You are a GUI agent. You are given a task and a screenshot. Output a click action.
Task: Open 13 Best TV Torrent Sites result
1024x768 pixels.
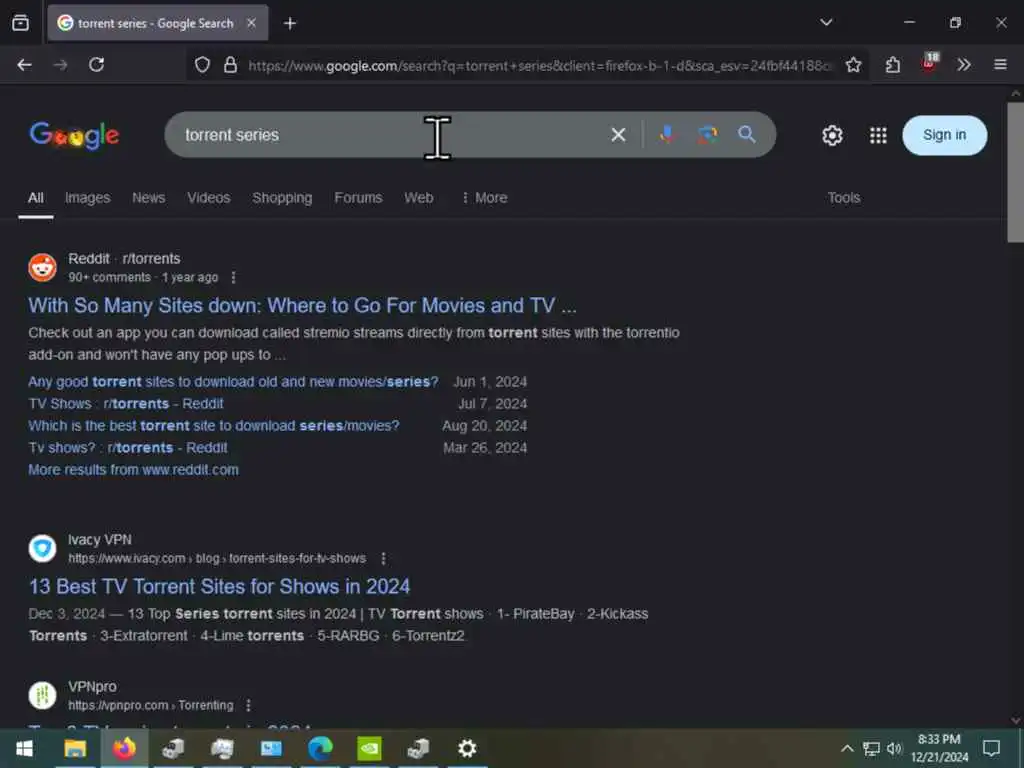pyautogui.click(x=219, y=586)
